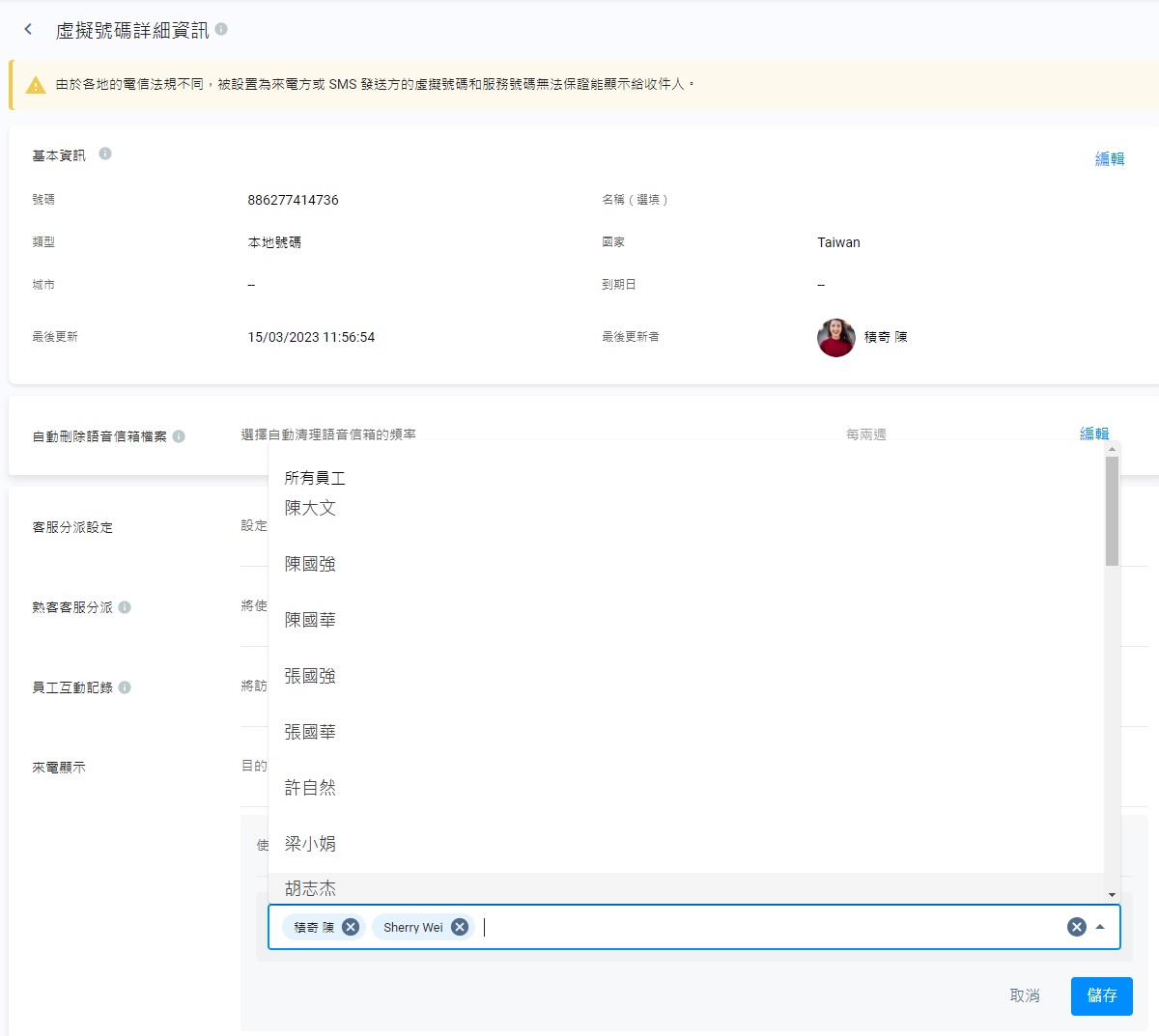The height and width of the screenshot is (1036, 1159).
Task: Remove the Sherry Wei chip
Action: [460, 927]
